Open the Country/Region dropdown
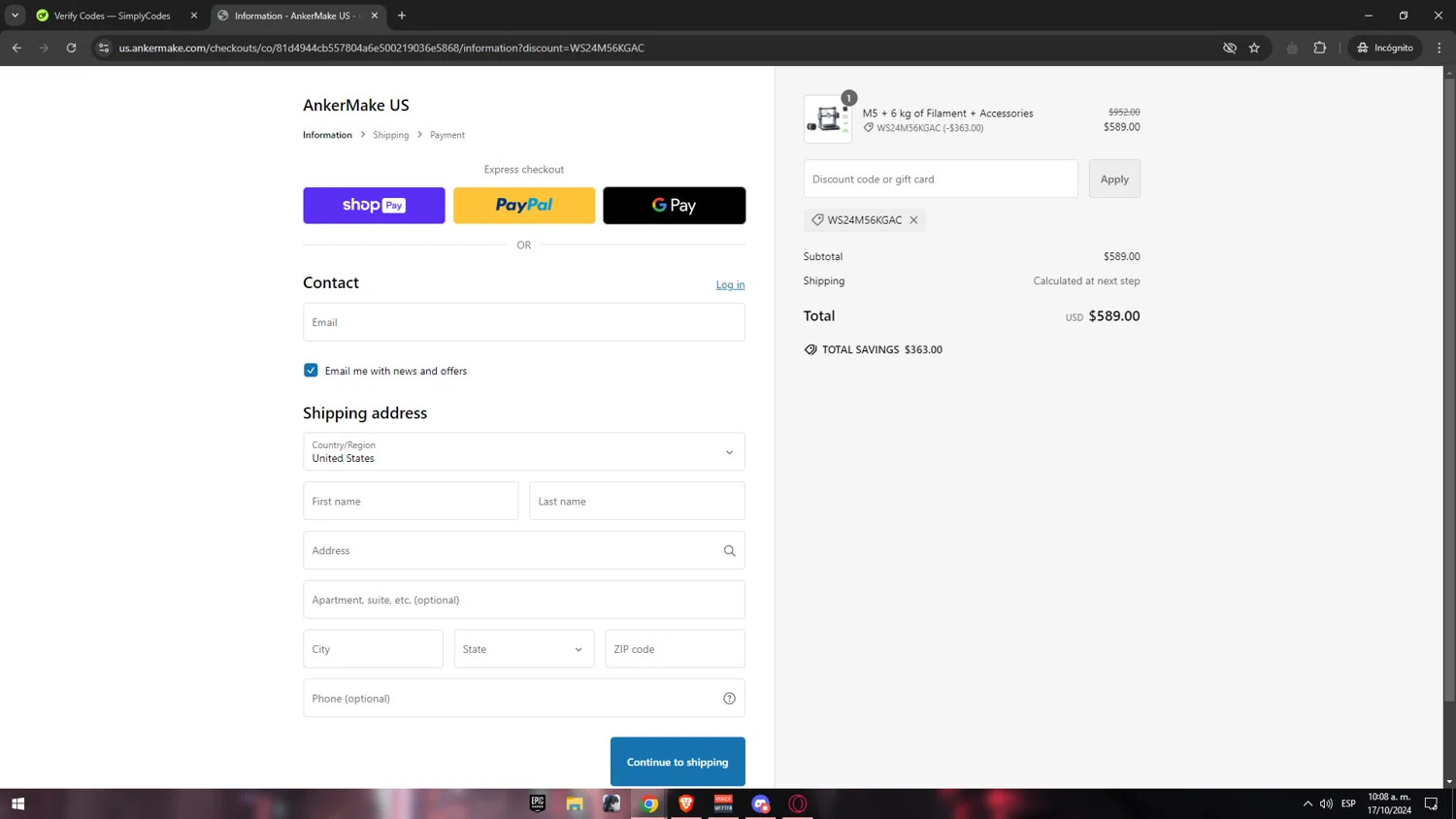The width and height of the screenshot is (1456, 819). pos(524,452)
